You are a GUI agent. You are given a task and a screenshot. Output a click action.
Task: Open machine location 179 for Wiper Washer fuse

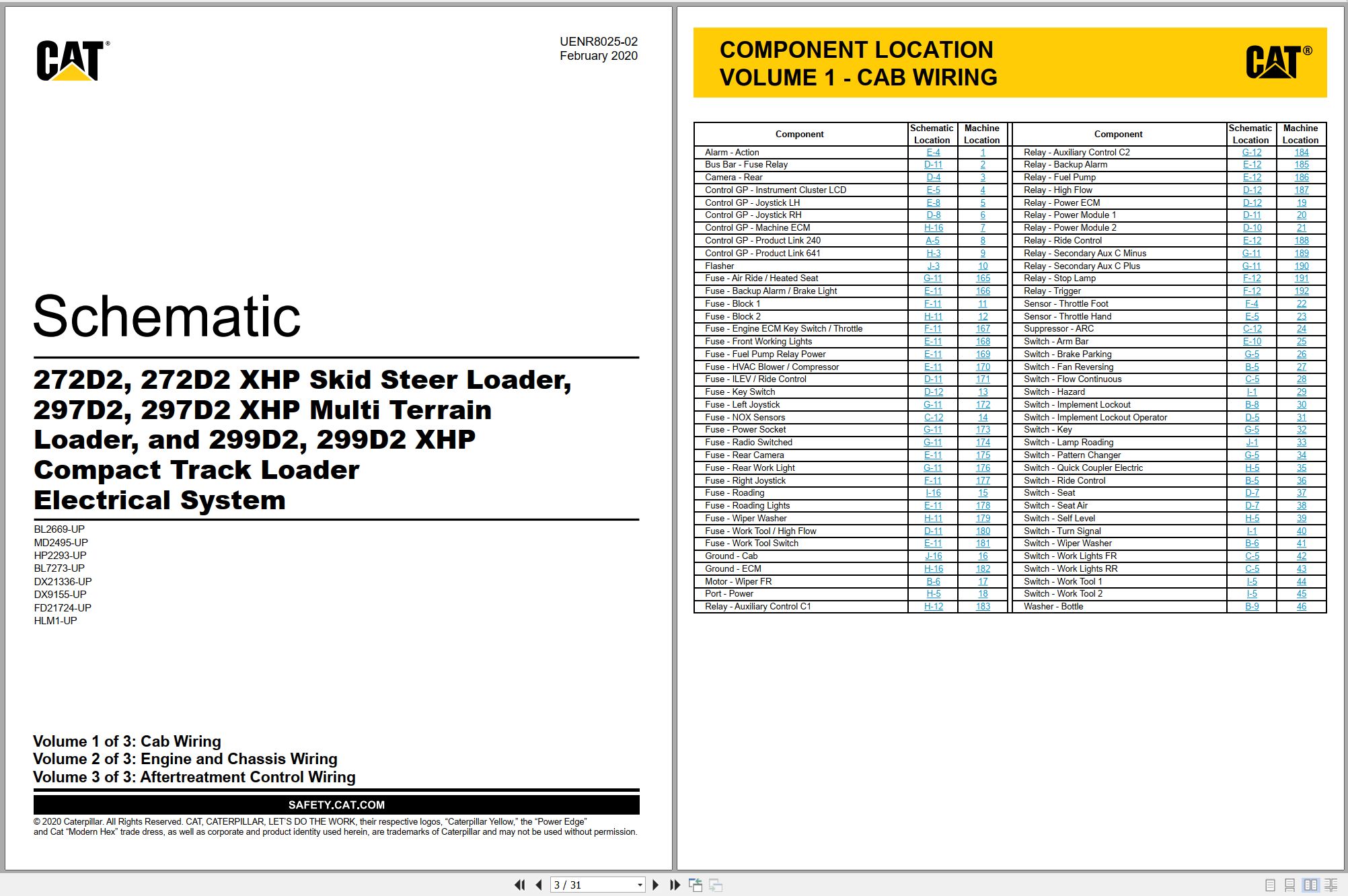coord(983,519)
